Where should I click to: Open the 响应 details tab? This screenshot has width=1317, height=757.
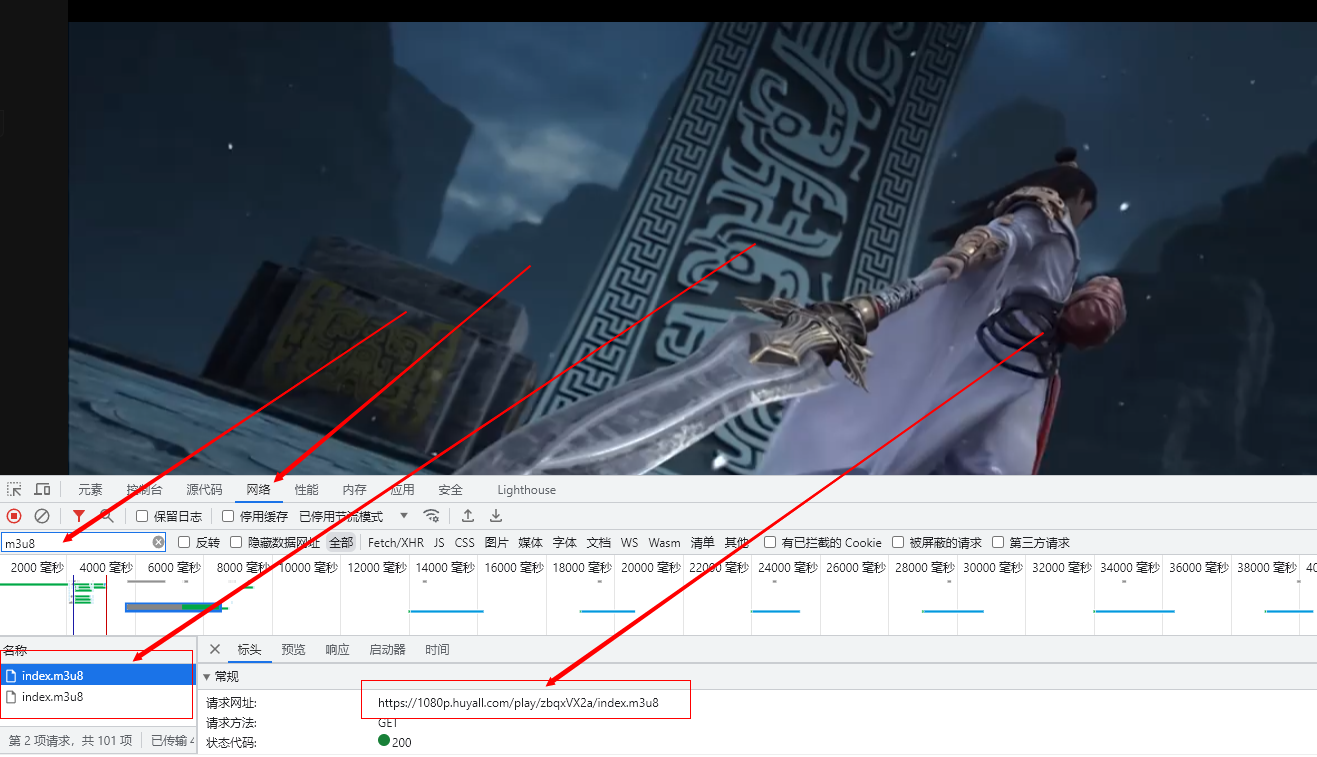pos(337,650)
